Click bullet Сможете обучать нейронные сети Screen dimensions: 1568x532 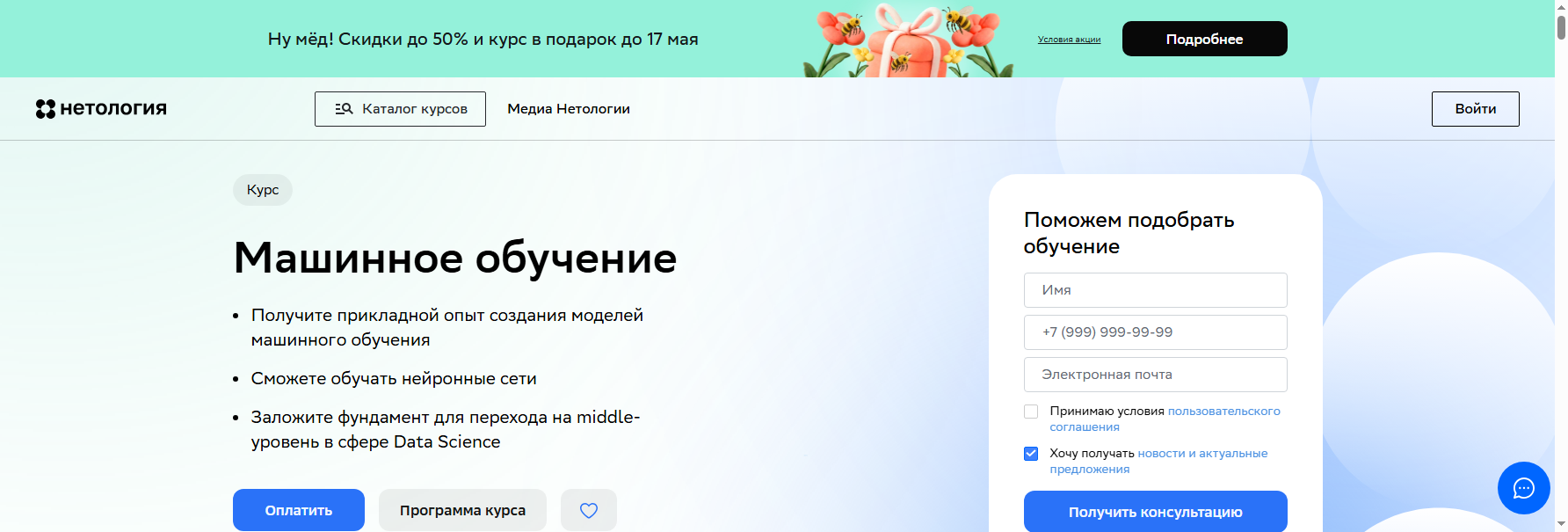[x=394, y=378]
